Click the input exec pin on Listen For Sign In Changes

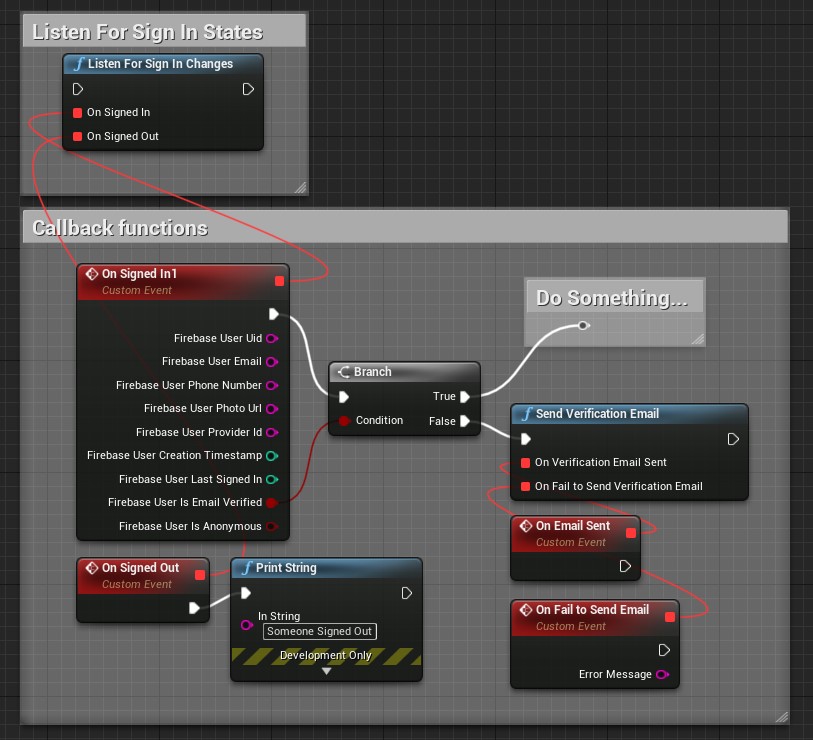(x=78, y=89)
